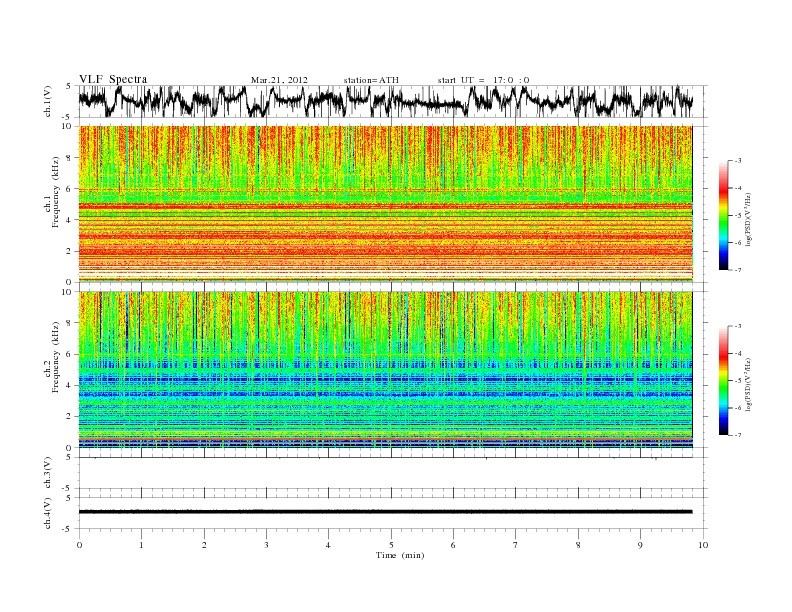The width and height of the screenshot is (792, 612).
Task: Click the "-7" tick on the lower colorbar
Action: 738,435
